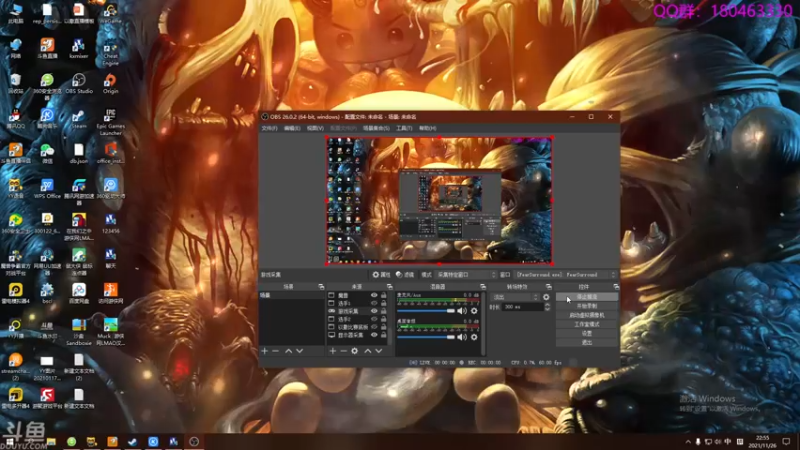Adjust the Mic/Aux volume slider
This screenshot has height=450, width=800.
[426, 311]
